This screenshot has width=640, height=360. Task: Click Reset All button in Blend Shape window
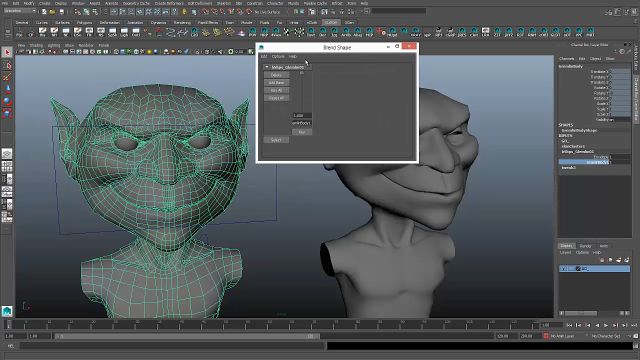[x=276, y=98]
